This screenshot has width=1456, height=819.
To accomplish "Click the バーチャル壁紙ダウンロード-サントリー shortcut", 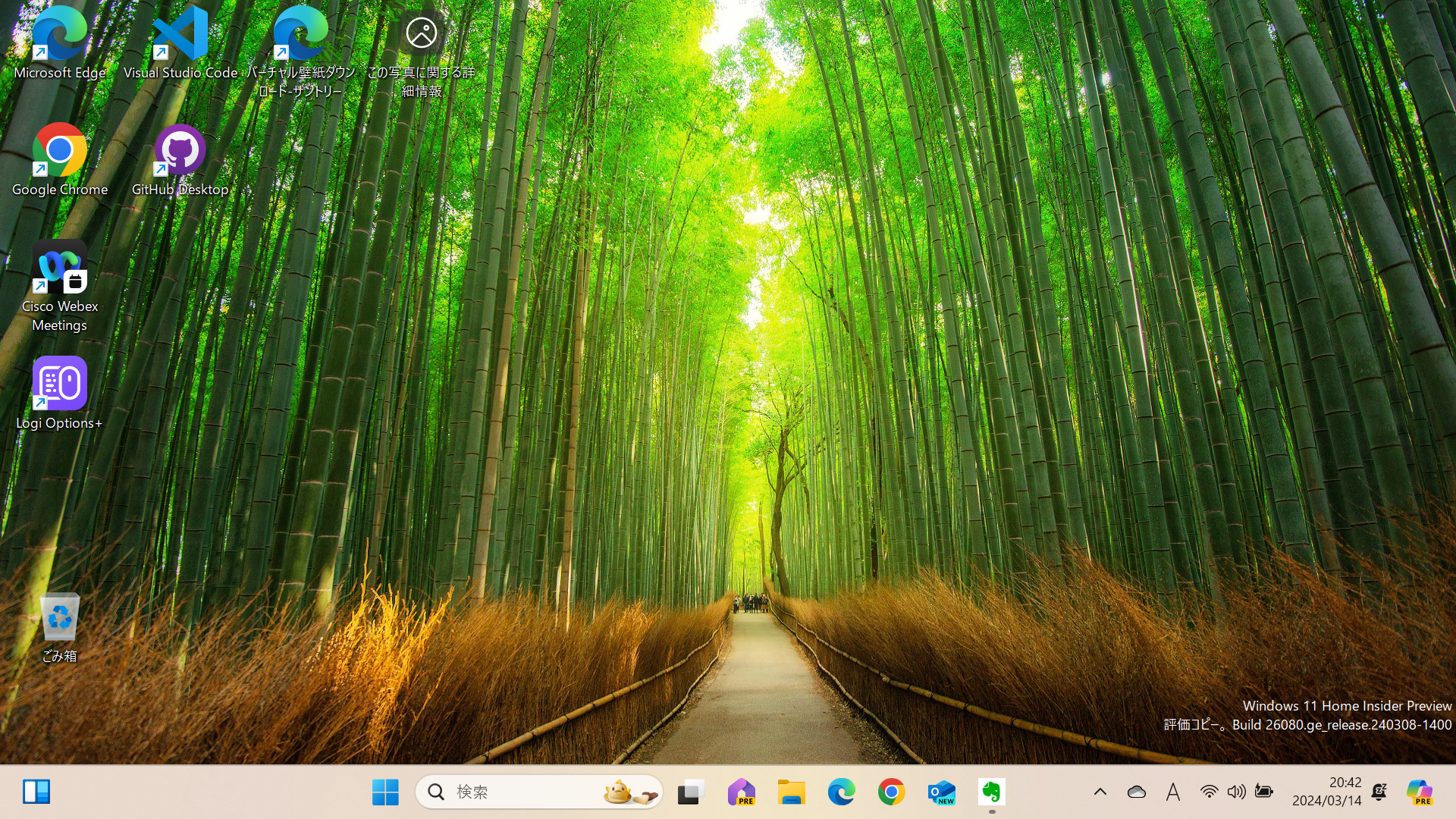I will (301, 52).
